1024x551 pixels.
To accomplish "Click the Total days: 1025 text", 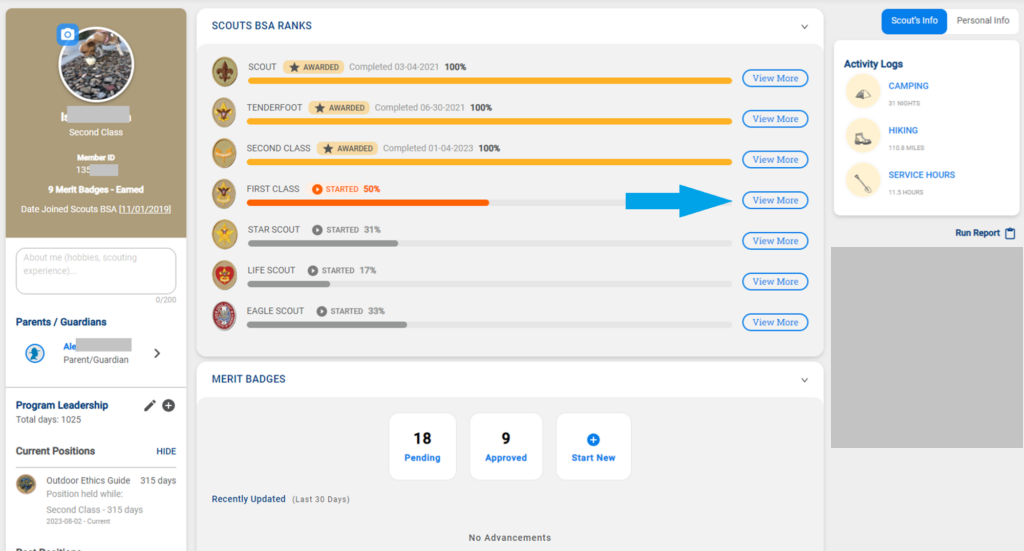I will (48, 420).
